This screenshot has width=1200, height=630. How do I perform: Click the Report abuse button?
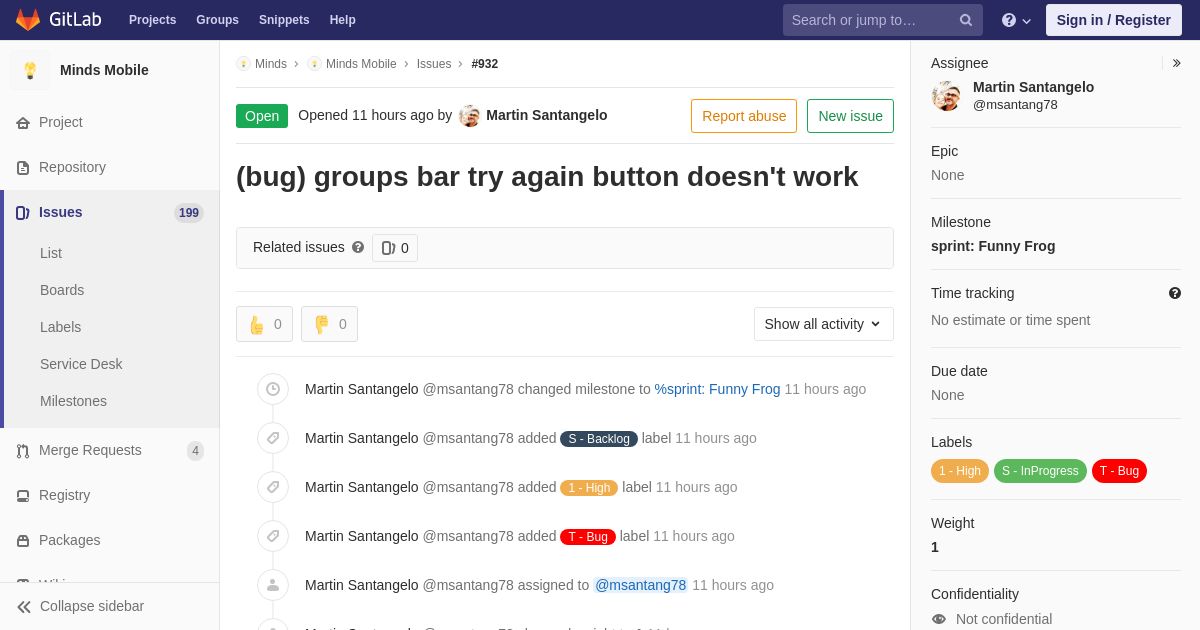point(744,116)
